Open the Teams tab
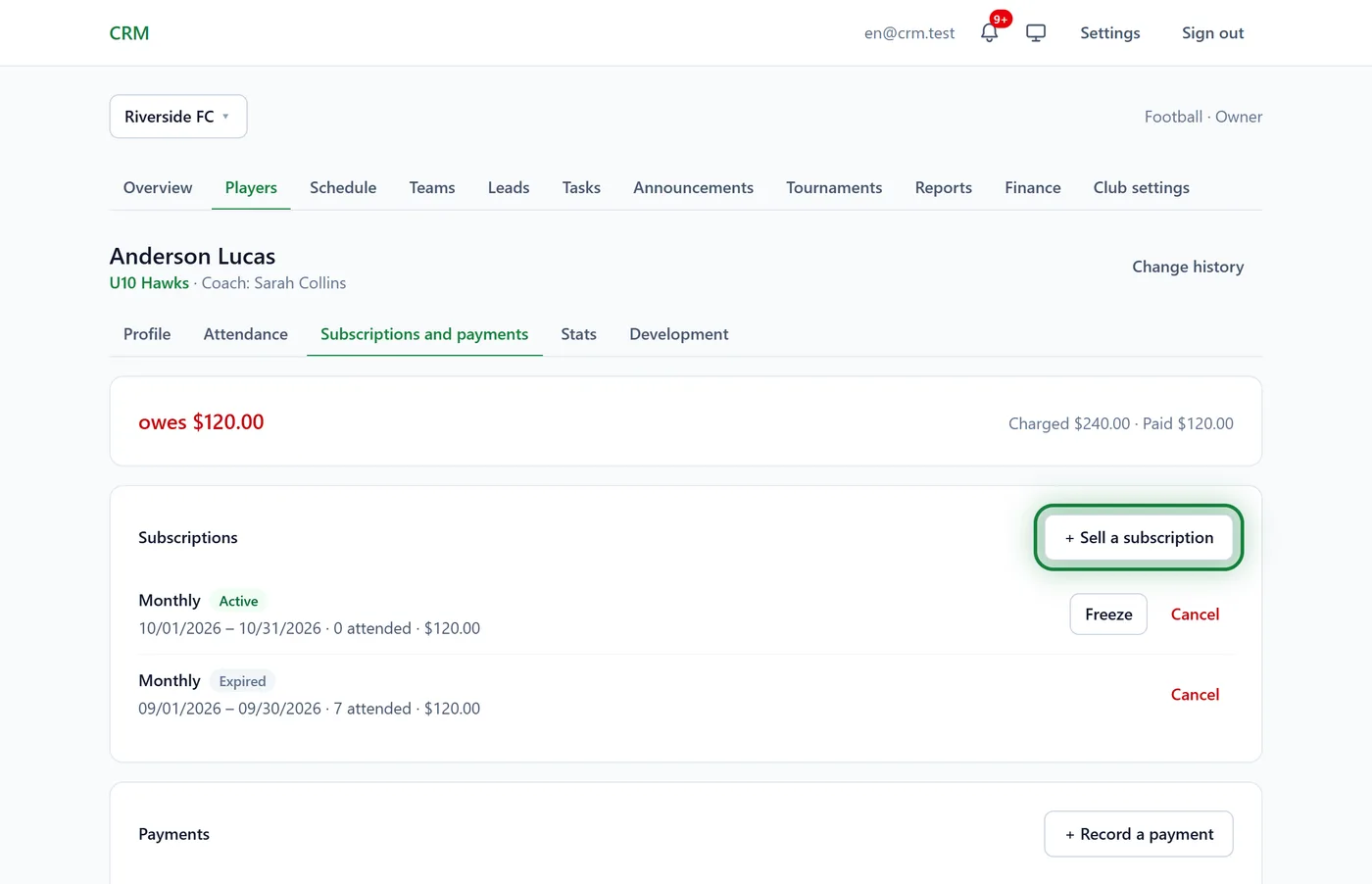1372x884 pixels. click(x=432, y=187)
